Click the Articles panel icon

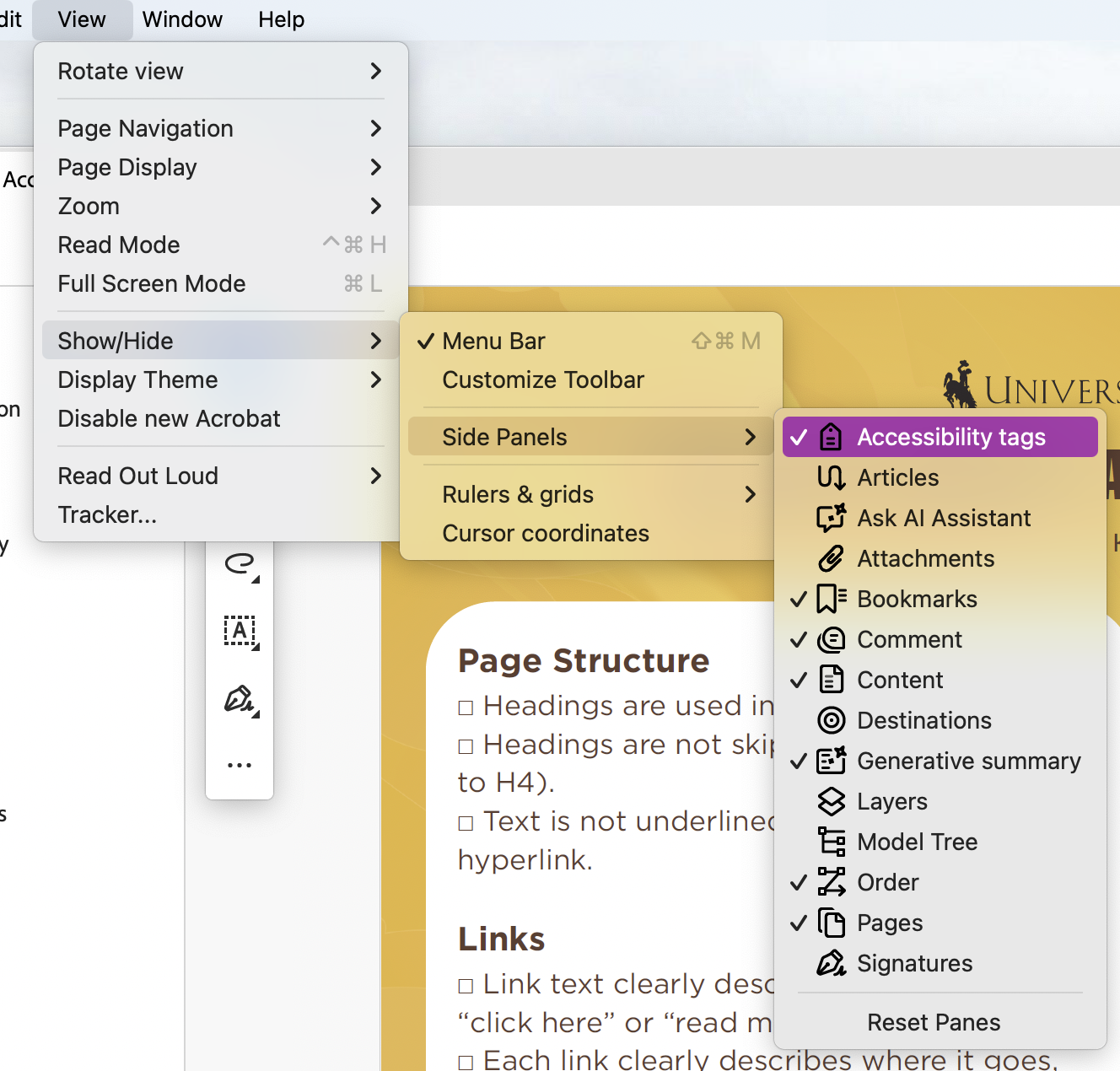point(831,477)
